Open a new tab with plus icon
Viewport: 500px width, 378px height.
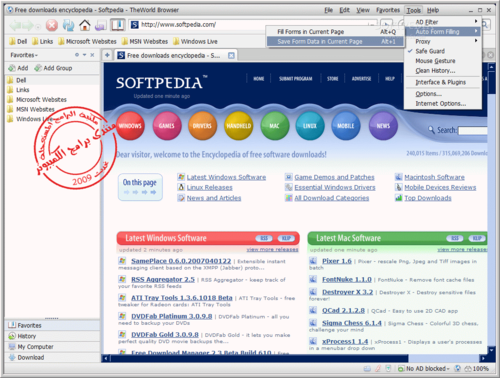pyautogui.click(x=107, y=55)
